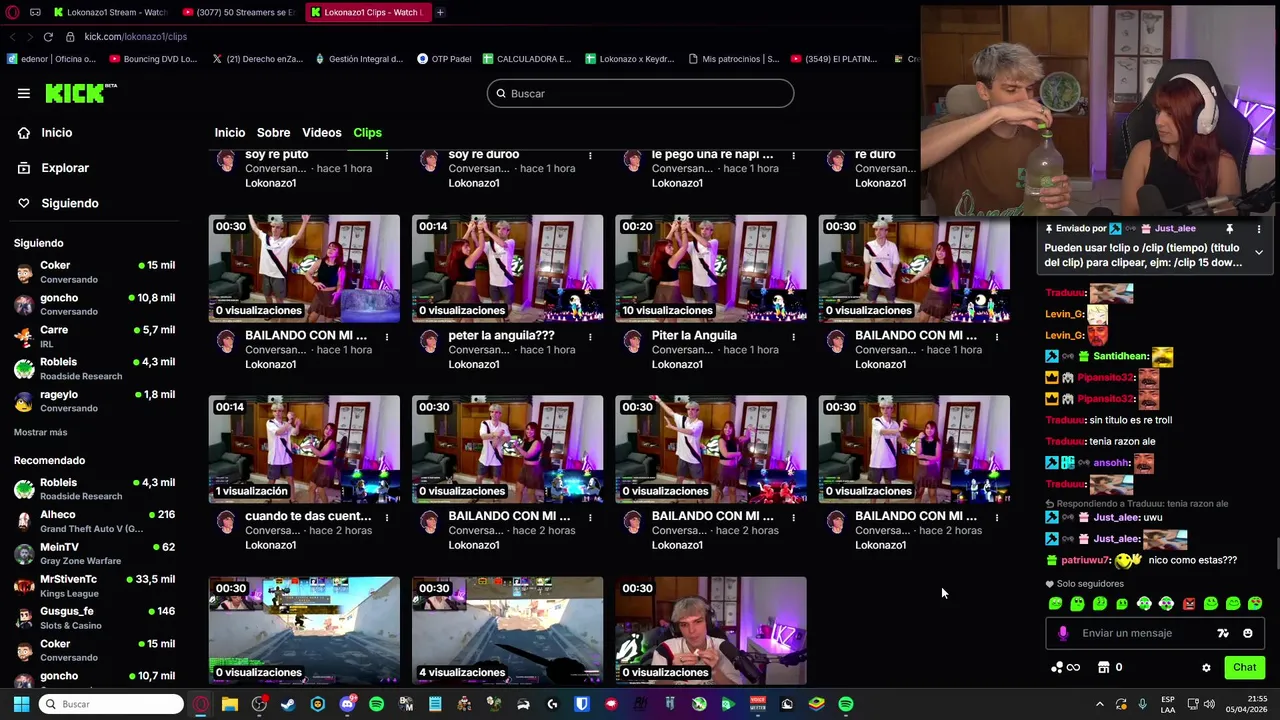Expand the pinned chat message
The image size is (1280, 720).
point(1259,253)
